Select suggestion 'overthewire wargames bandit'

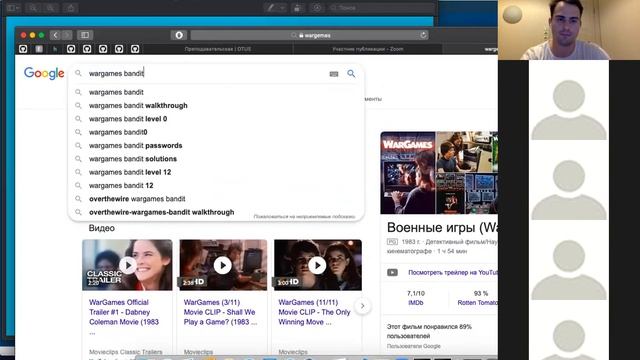tap(216, 199)
